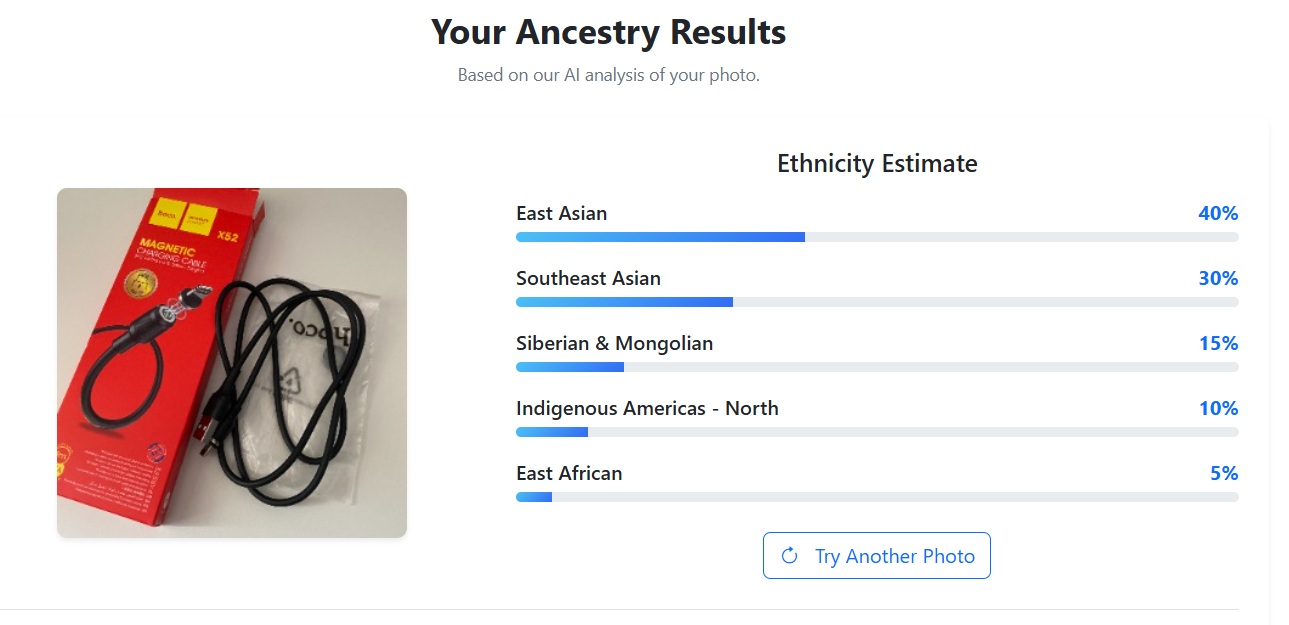Click the Siberian & Mongolian progress bar
The height and width of the screenshot is (625, 1289).
tap(877, 367)
